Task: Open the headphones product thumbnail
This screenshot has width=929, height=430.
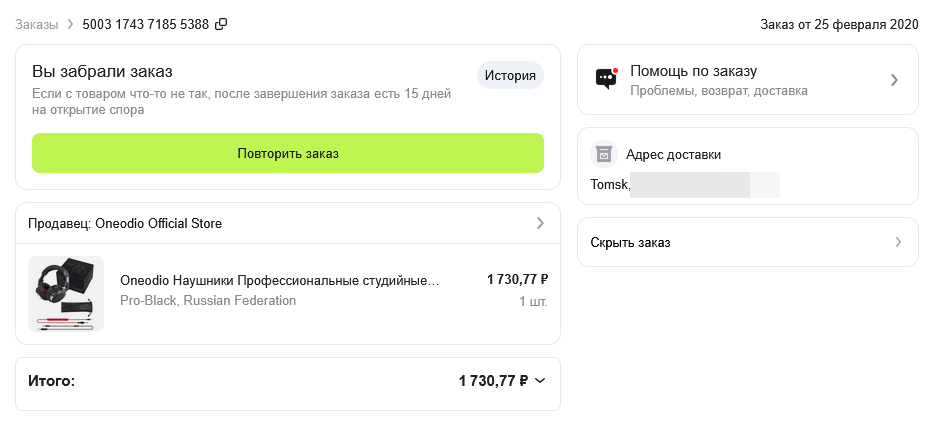Action: (x=66, y=294)
